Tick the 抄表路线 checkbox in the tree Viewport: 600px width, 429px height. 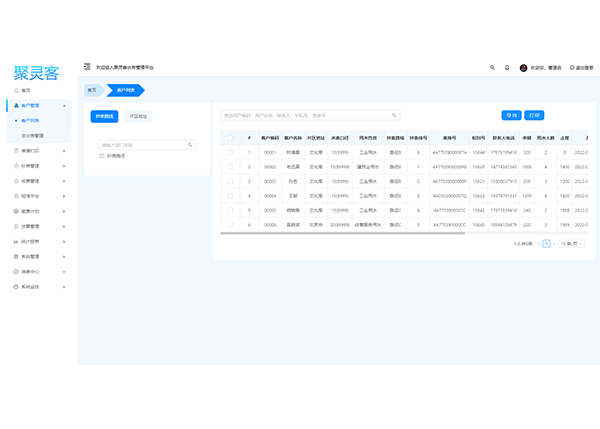102,155
